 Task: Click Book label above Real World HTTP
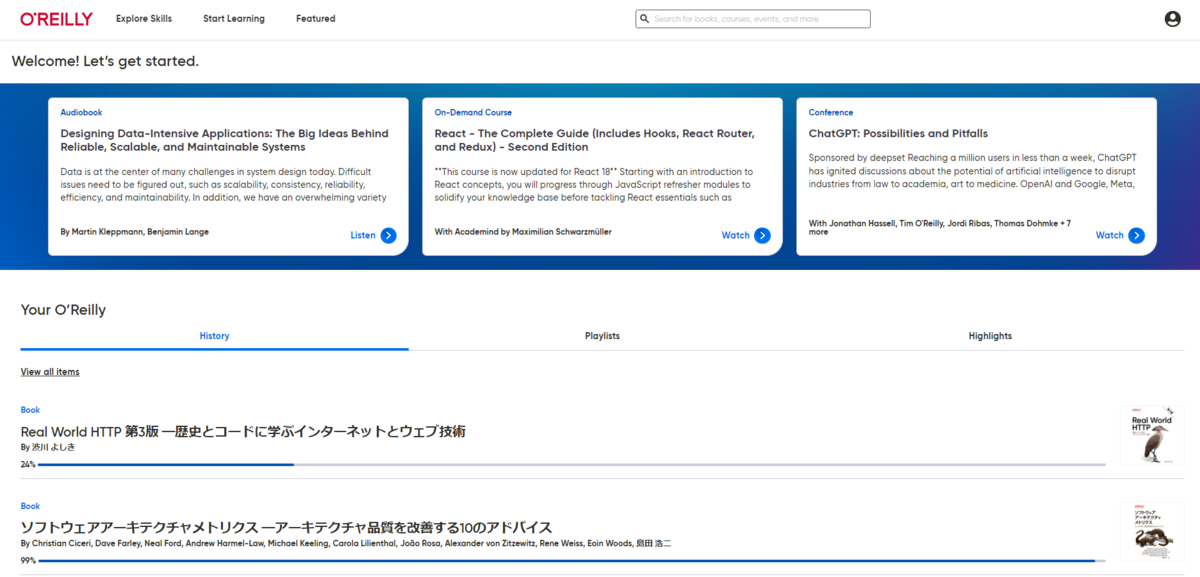(x=30, y=410)
